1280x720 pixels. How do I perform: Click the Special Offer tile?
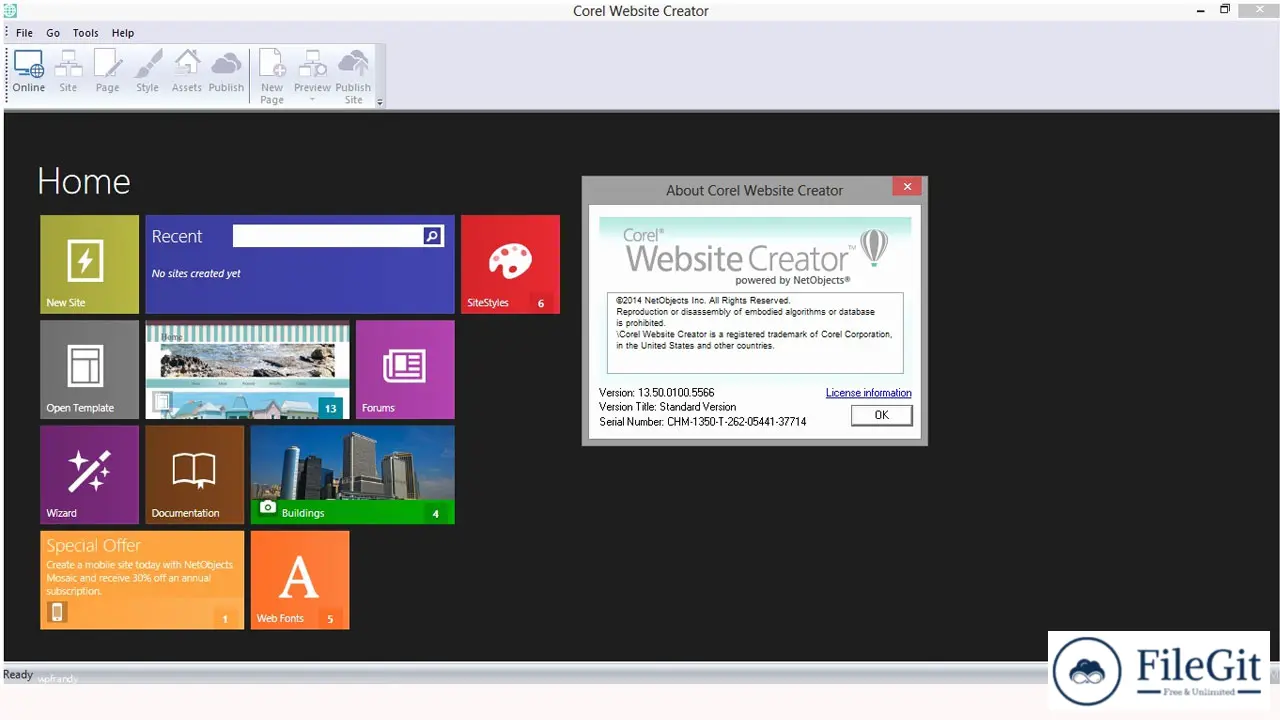click(x=142, y=579)
